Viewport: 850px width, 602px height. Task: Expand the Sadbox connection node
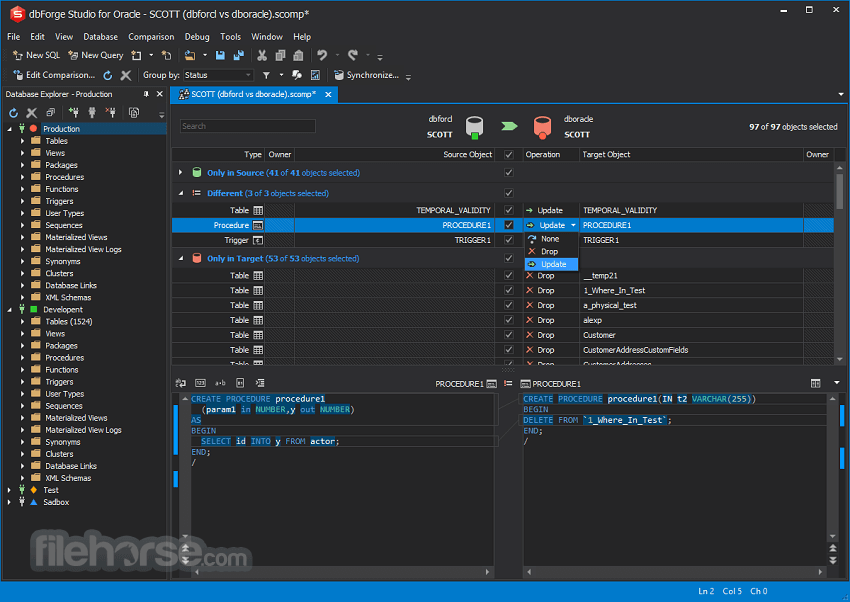(9, 502)
